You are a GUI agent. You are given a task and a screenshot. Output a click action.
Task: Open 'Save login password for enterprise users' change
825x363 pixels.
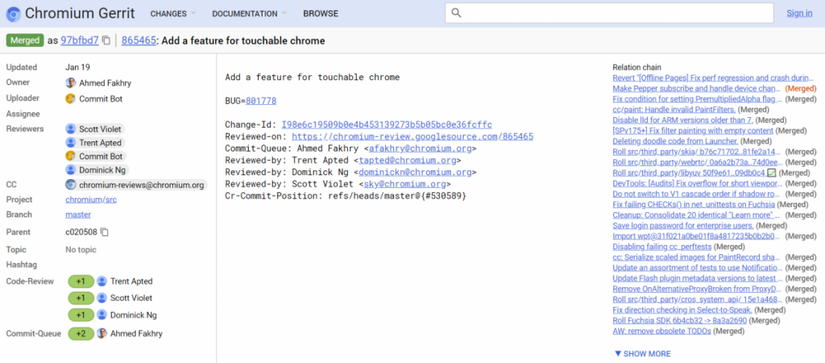(x=683, y=226)
